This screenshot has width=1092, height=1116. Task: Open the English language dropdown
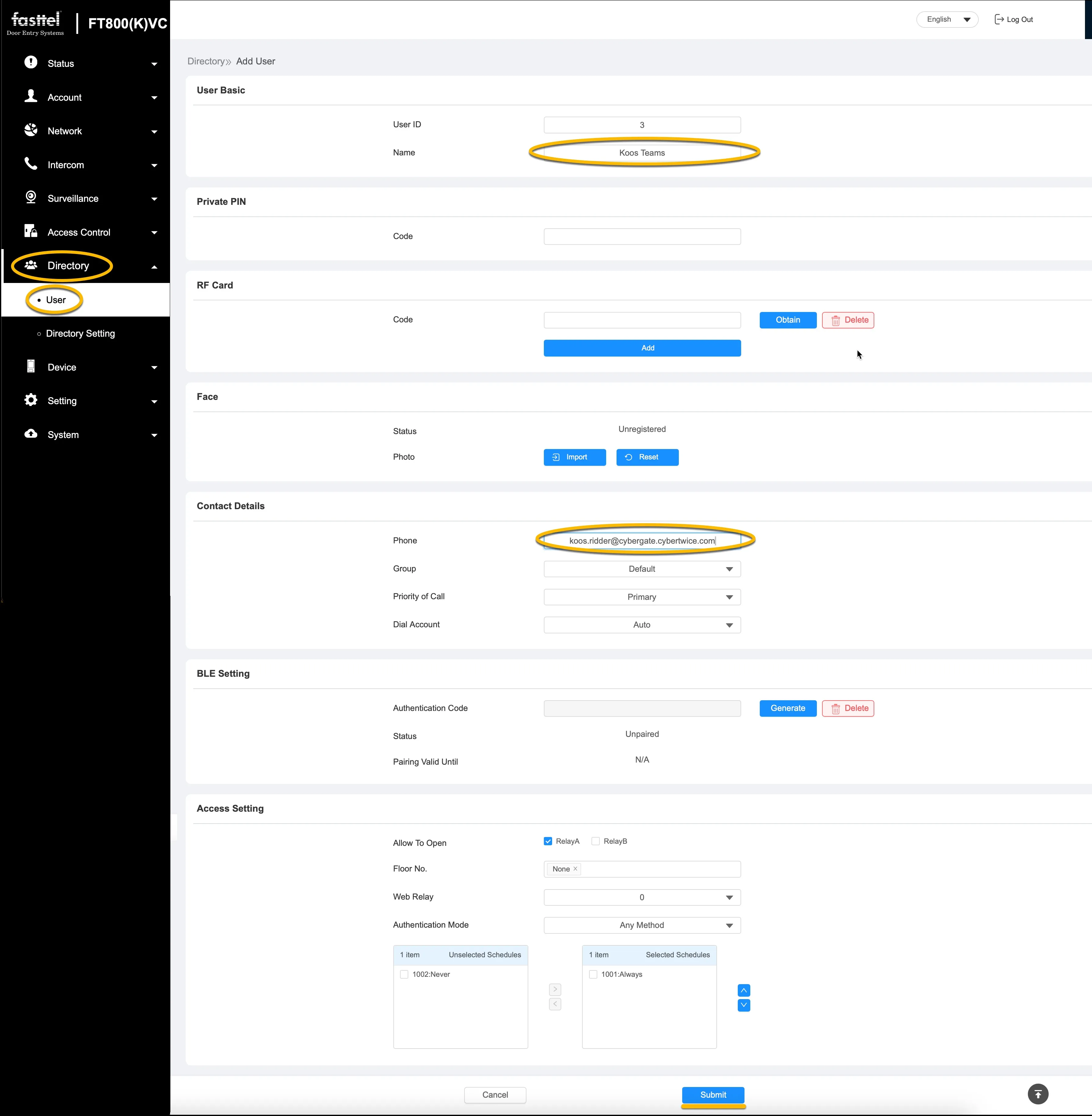click(x=947, y=20)
